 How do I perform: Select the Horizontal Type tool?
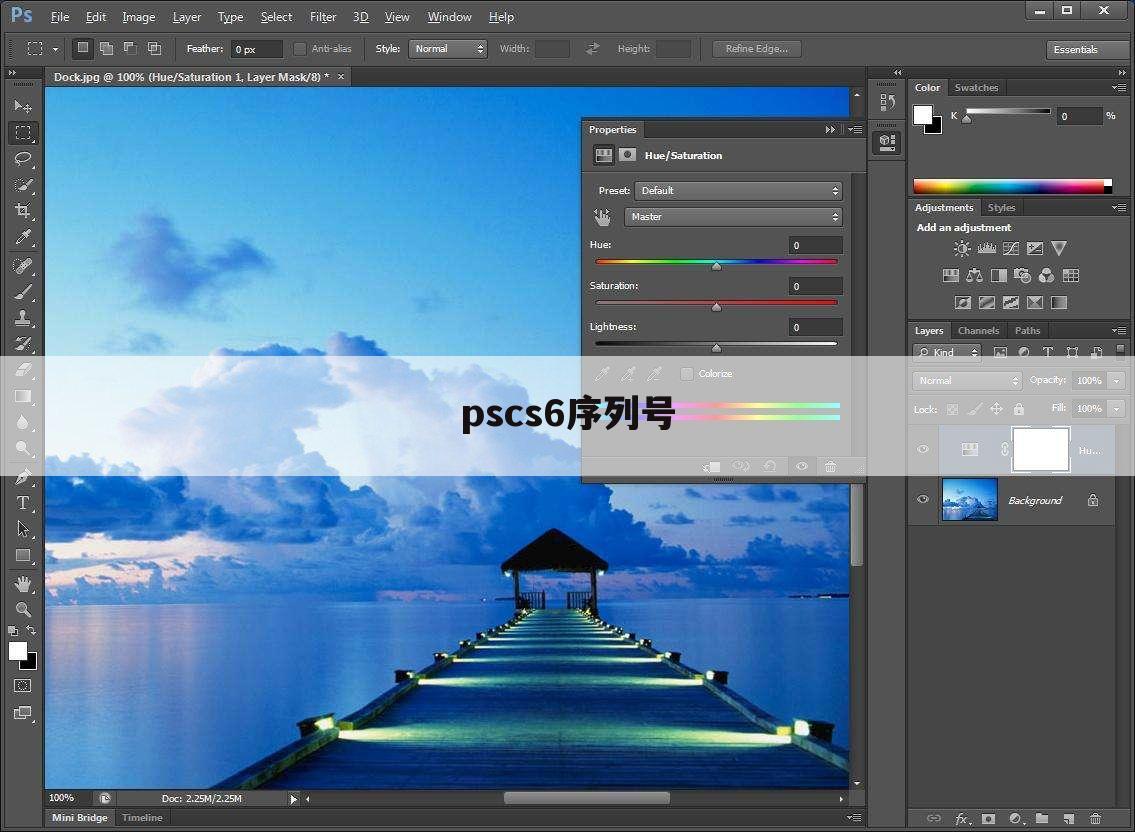point(23,503)
